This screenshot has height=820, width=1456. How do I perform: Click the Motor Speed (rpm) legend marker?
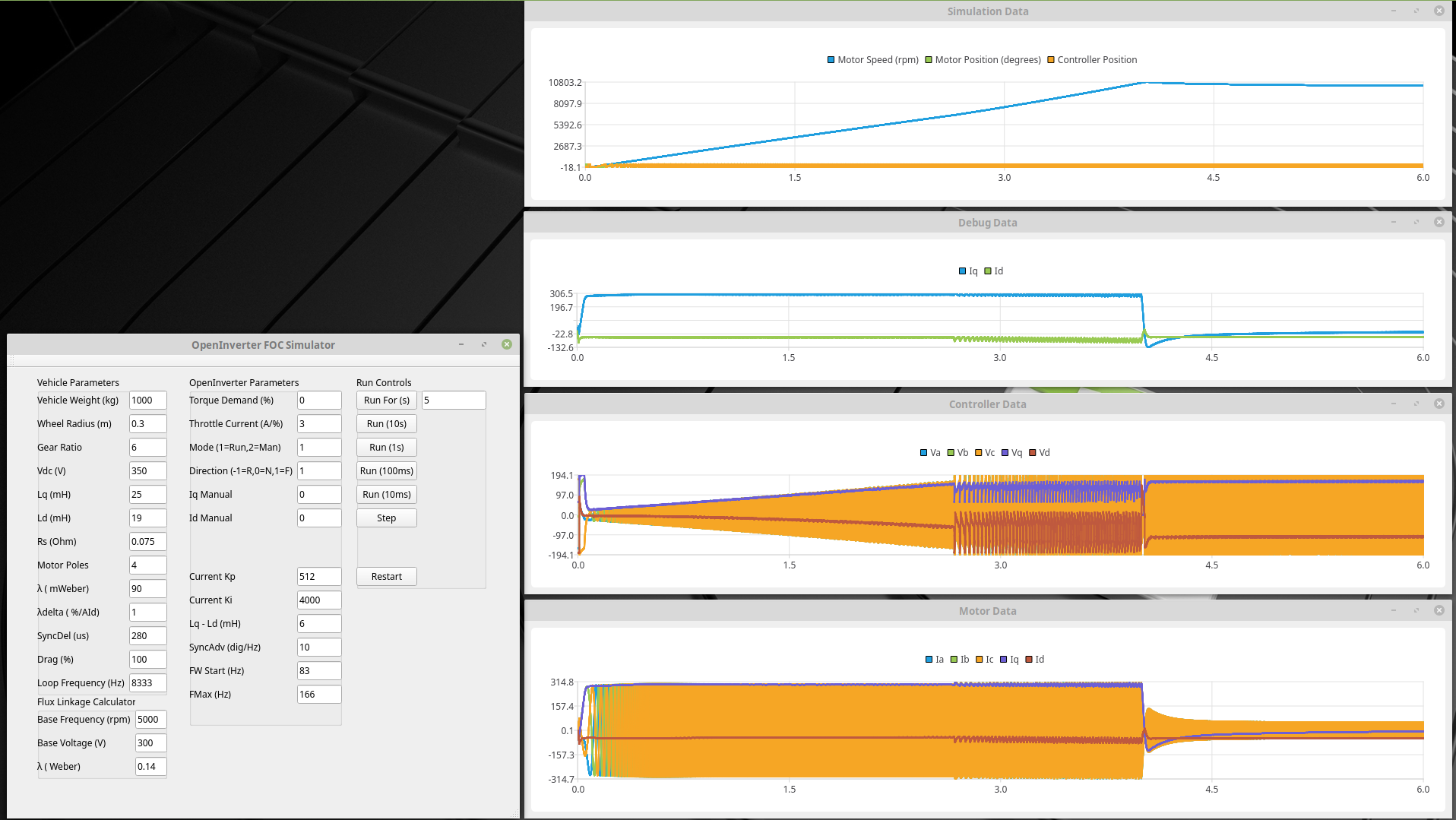click(831, 60)
